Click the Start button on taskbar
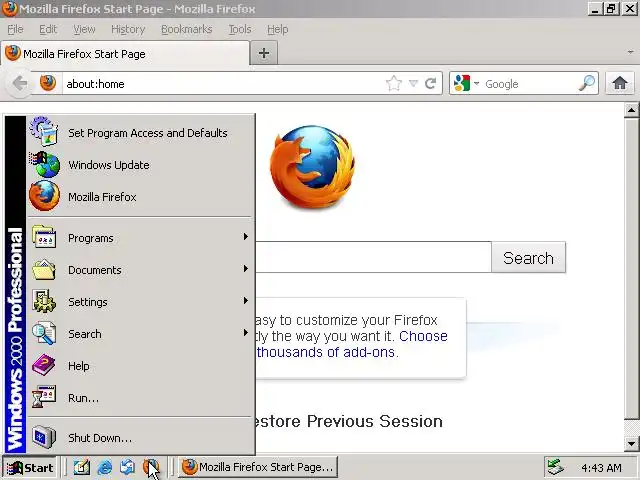 30,467
